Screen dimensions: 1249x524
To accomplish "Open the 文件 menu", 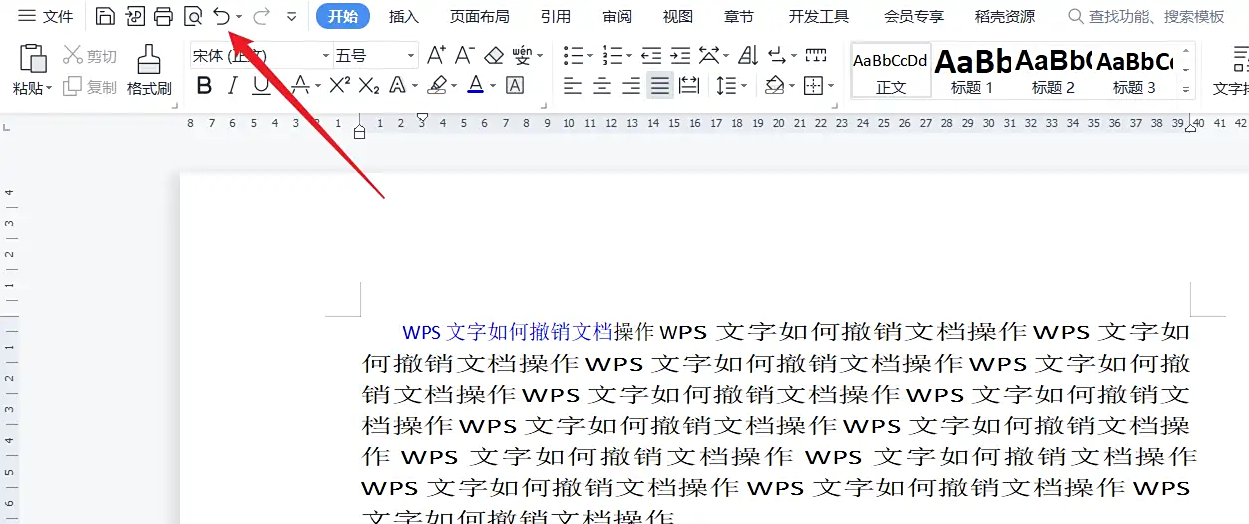I will pyautogui.click(x=46, y=16).
